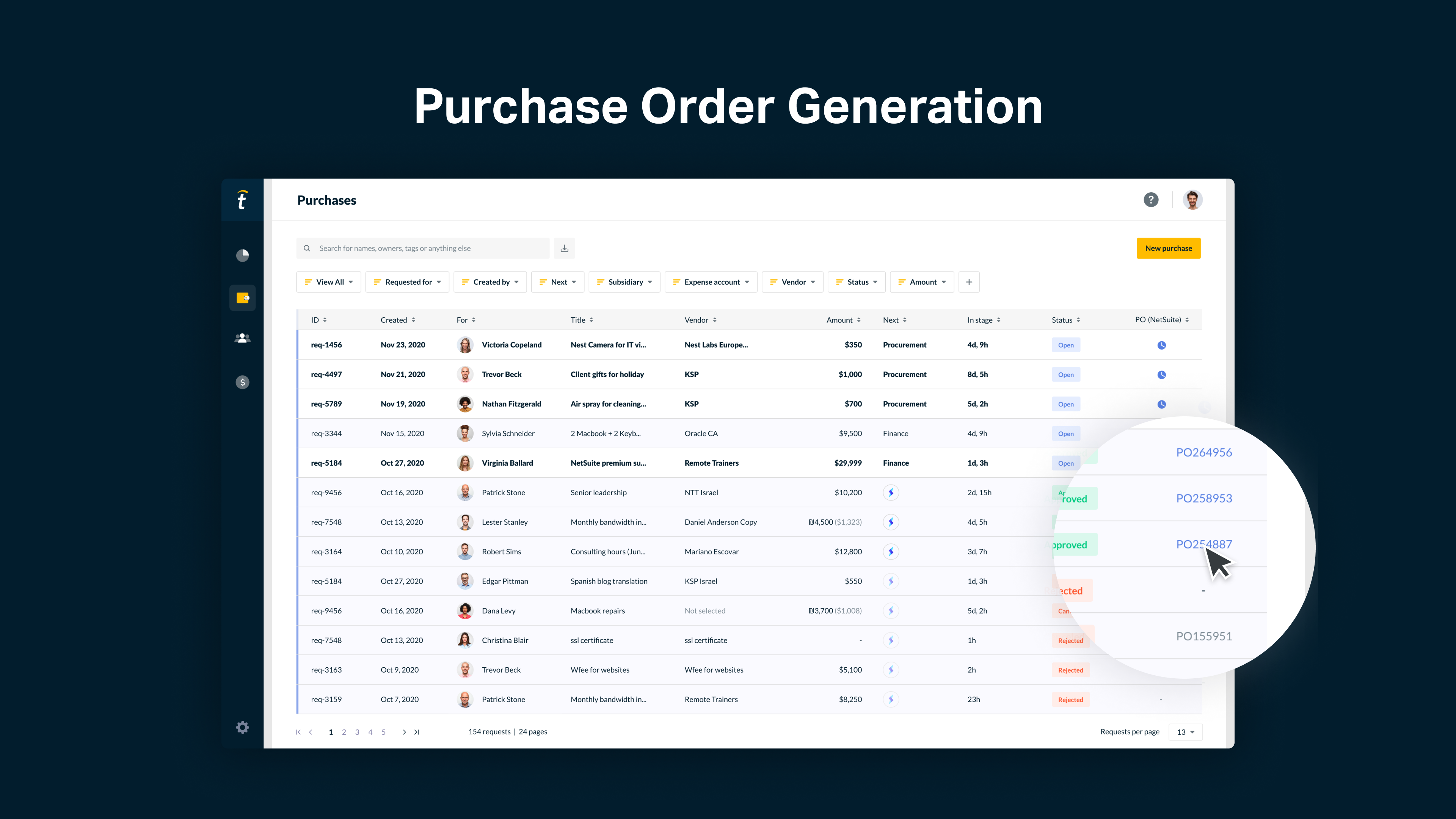Open the Requests per page dropdown

1185,732
